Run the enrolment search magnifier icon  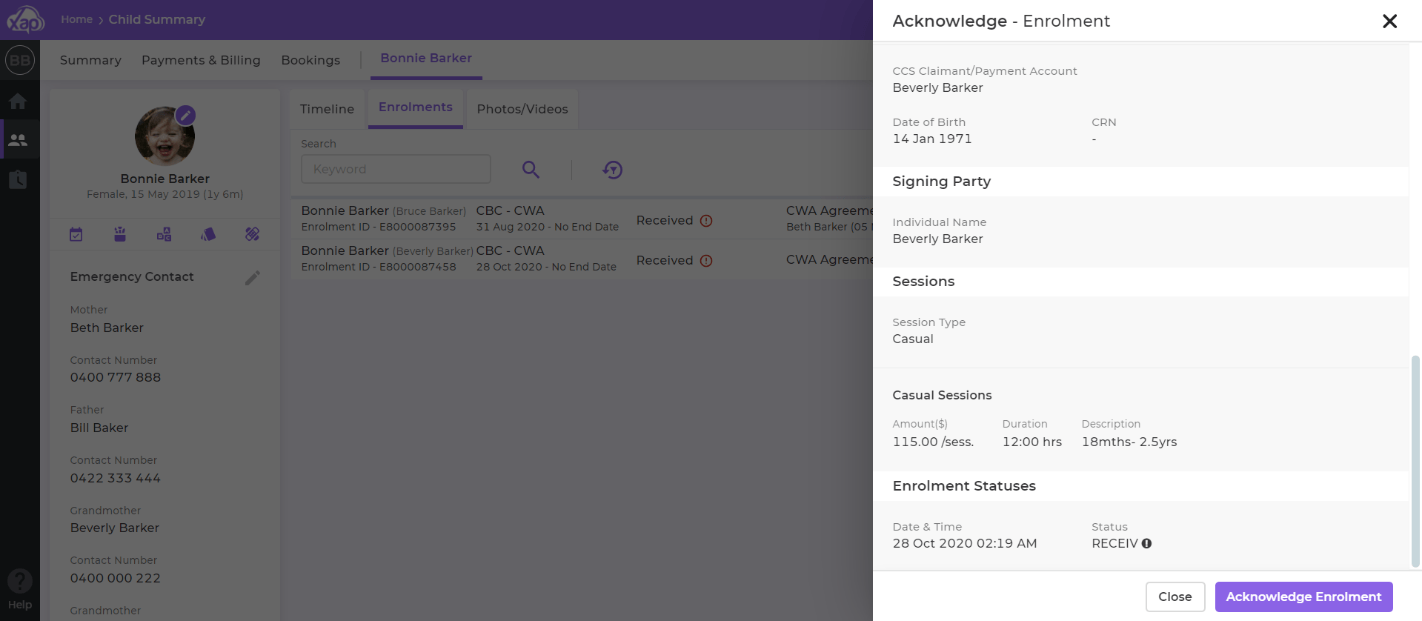pyautogui.click(x=531, y=170)
